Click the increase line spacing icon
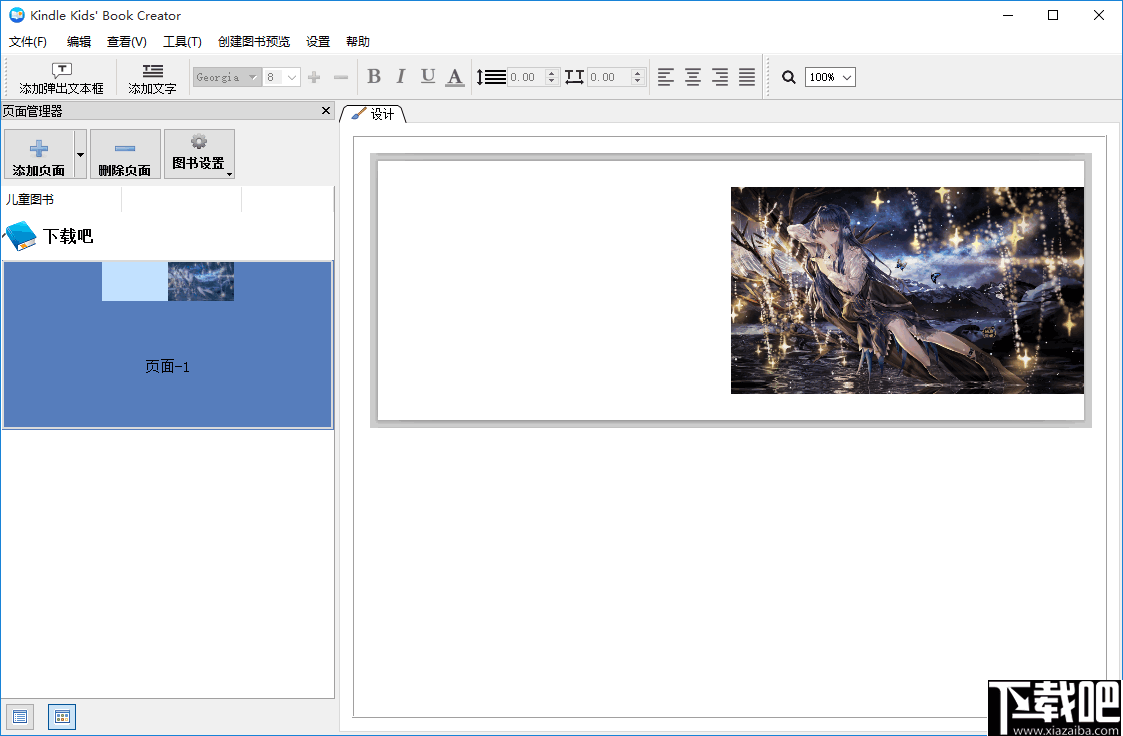Viewport: 1123px width, 736px height. point(490,76)
